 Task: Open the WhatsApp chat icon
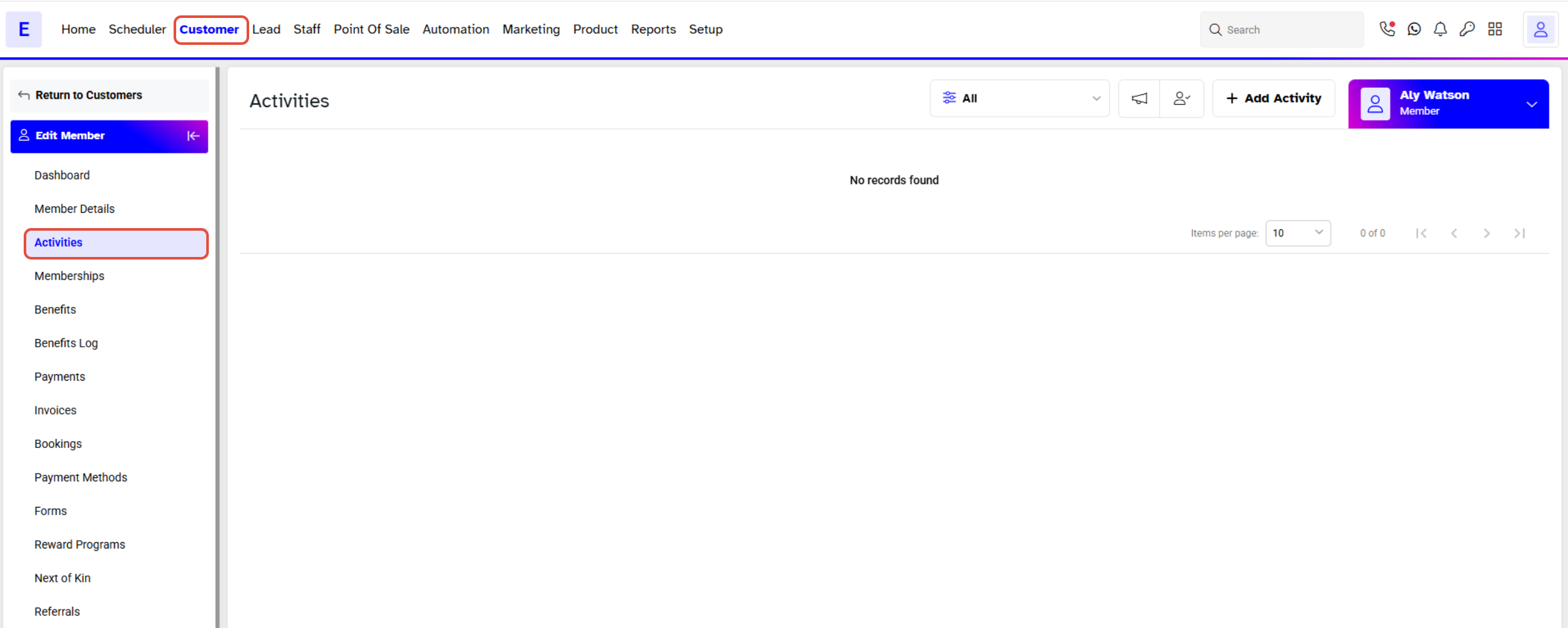click(1414, 29)
